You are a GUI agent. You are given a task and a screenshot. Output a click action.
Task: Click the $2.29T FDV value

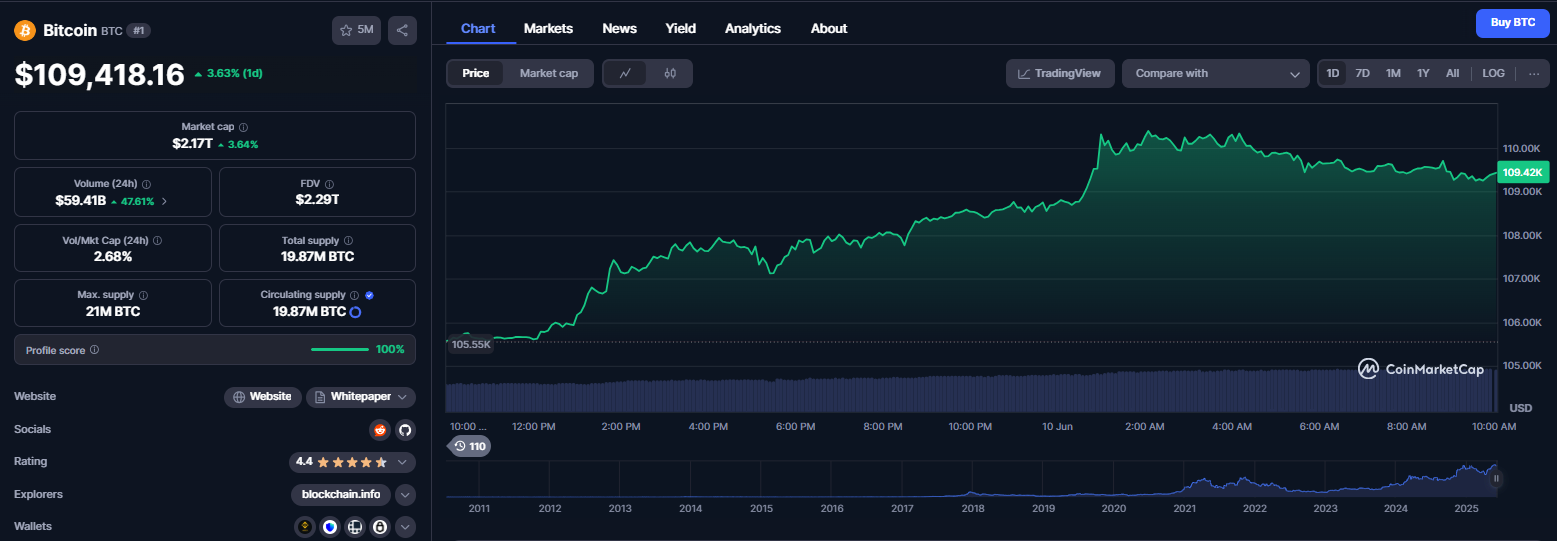pyautogui.click(x=317, y=200)
